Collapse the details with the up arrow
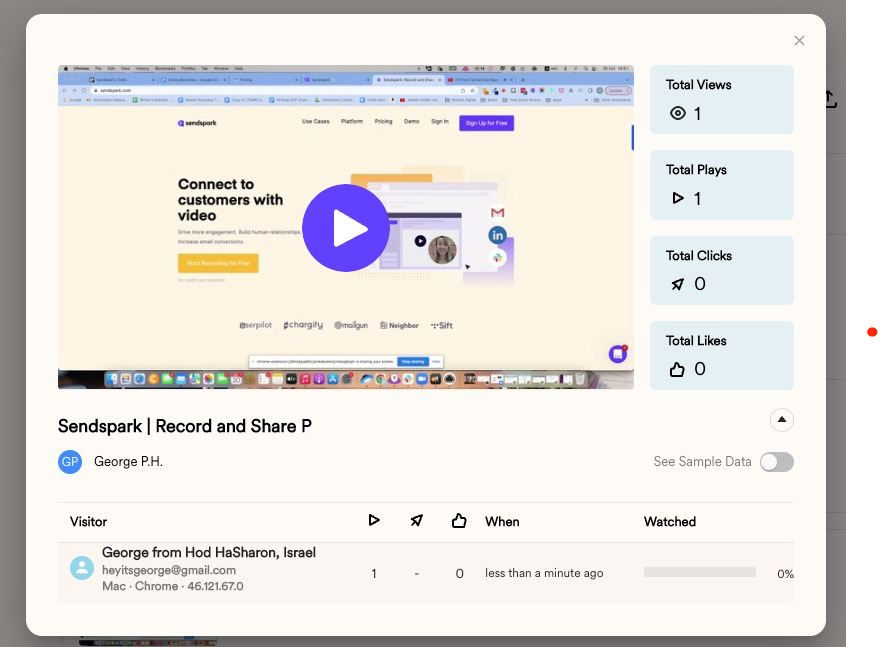The height and width of the screenshot is (647, 892). [782, 420]
